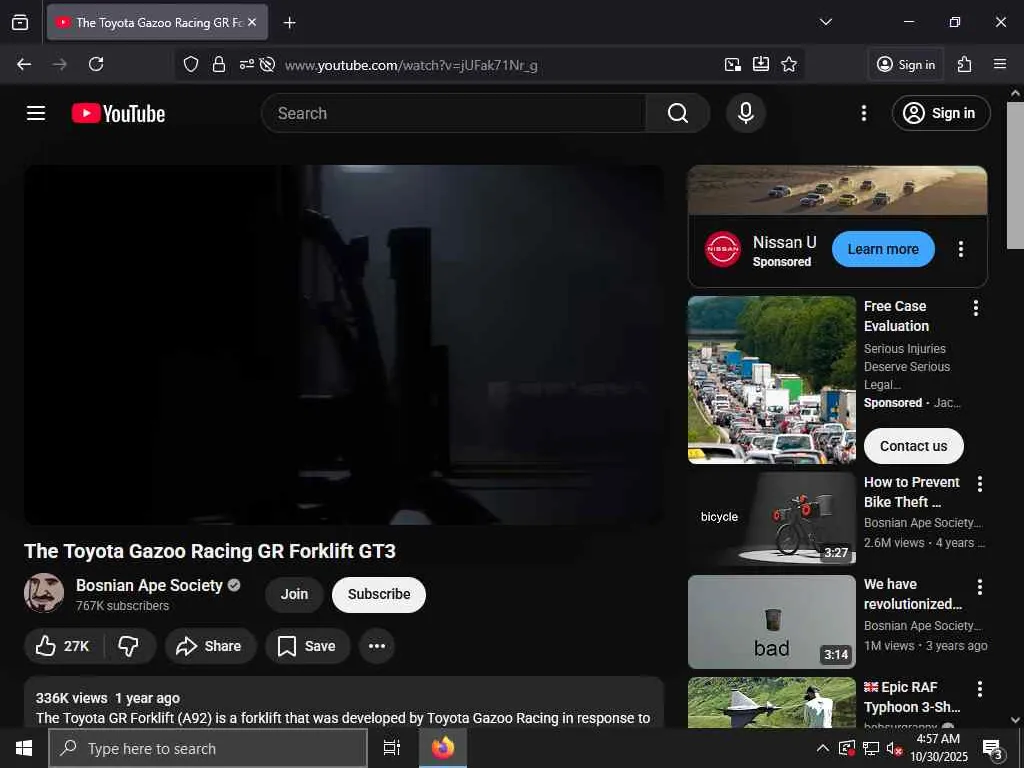Screen dimensions: 1024x768
Task: Show site security padlock info
Action: [219, 64]
